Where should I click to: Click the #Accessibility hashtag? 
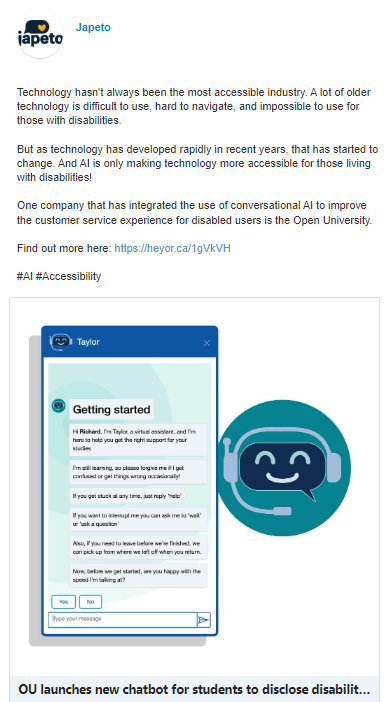[x=69, y=276]
